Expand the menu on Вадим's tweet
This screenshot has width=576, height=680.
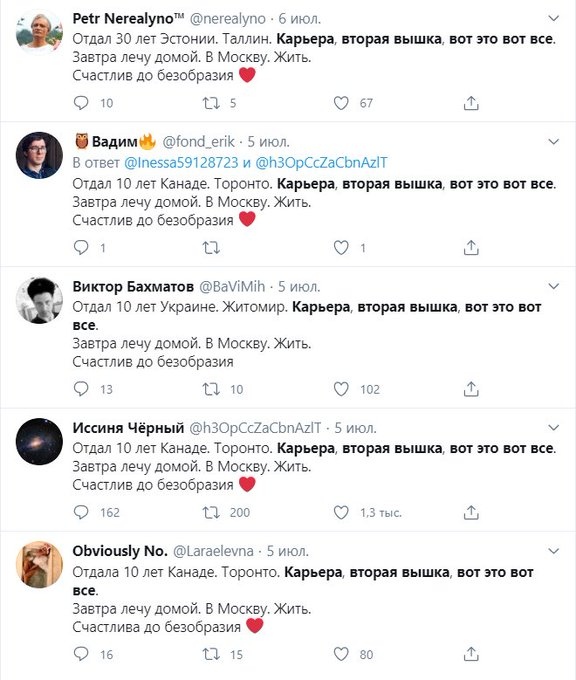click(554, 142)
